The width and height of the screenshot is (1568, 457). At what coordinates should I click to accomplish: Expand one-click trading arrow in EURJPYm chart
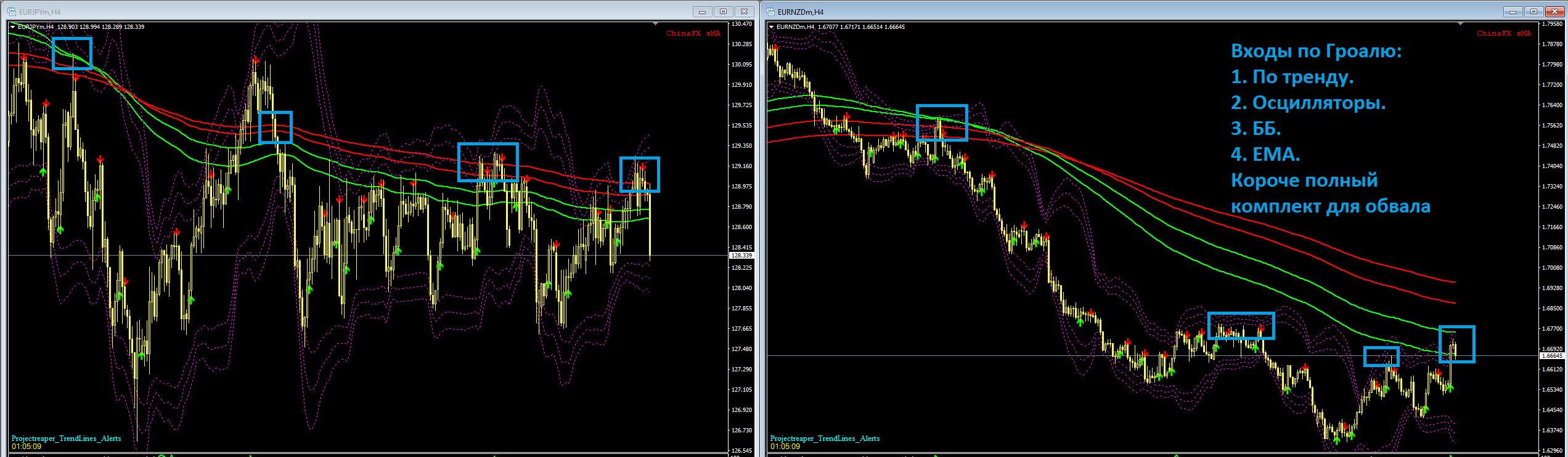(x=12, y=27)
